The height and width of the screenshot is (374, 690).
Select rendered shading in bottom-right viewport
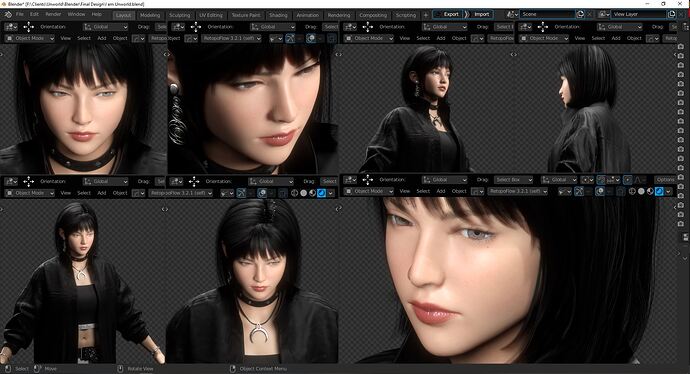tap(659, 191)
